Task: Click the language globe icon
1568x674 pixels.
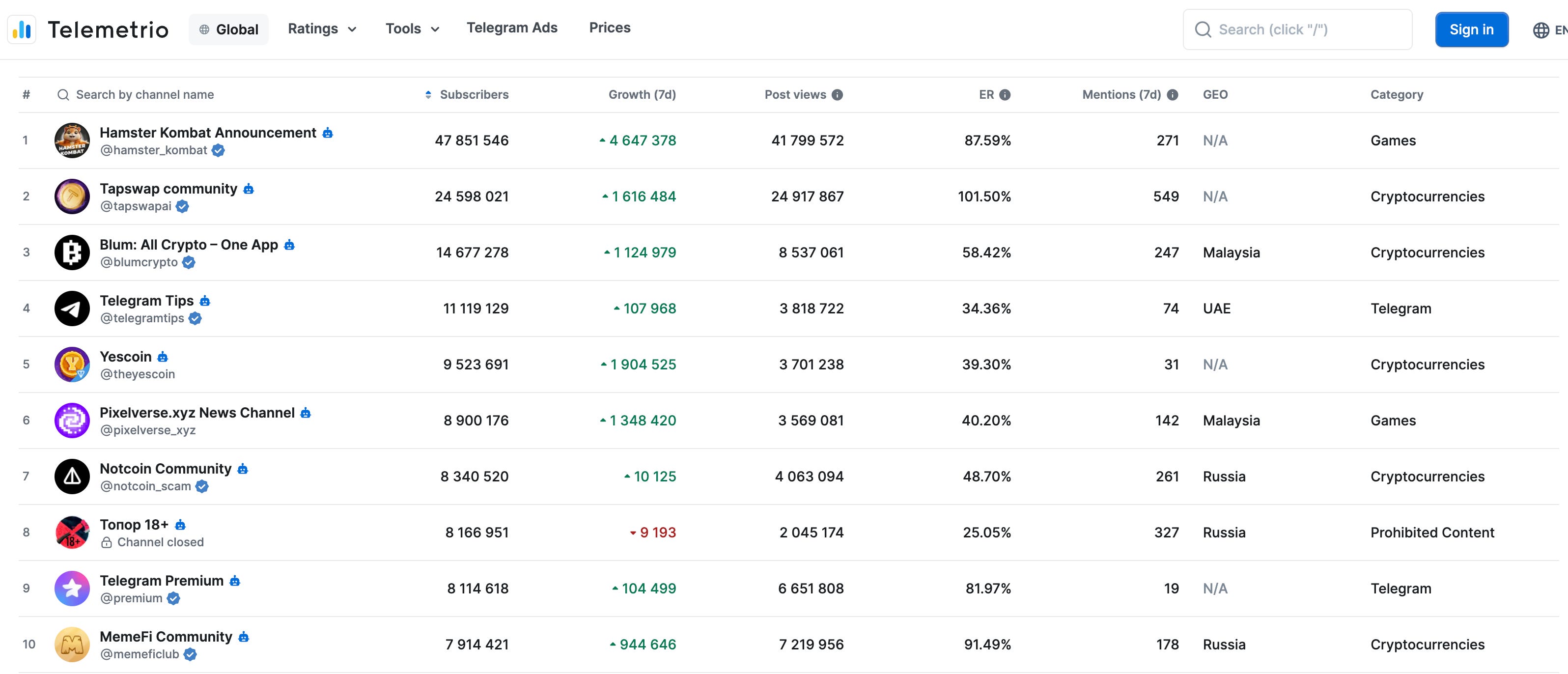Action: coord(1540,30)
